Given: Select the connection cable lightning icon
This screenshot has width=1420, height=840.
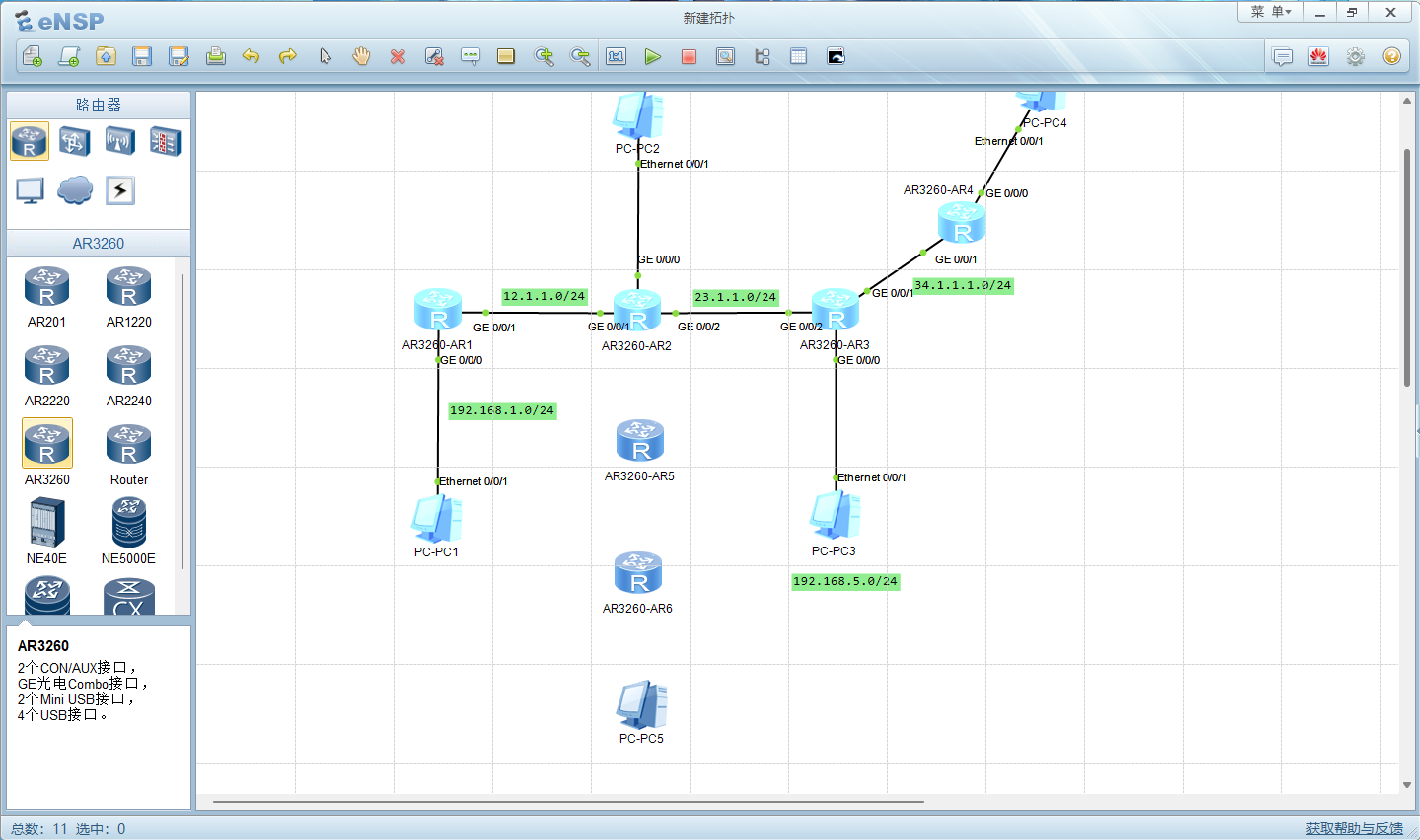Looking at the screenshot, I should [120, 190].
